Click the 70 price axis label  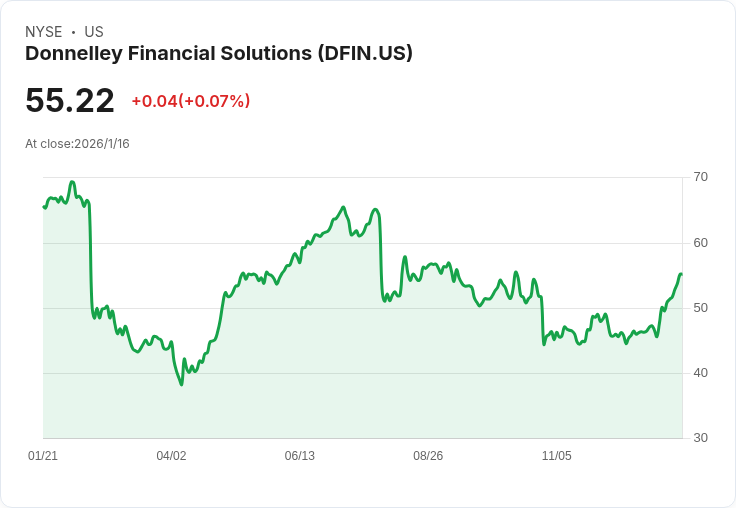700,177
